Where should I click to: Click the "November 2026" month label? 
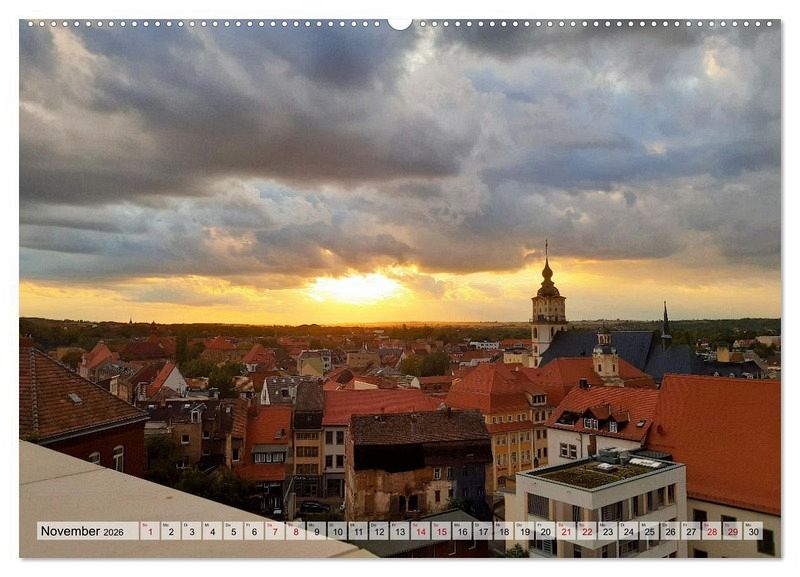tap(82, 531)
